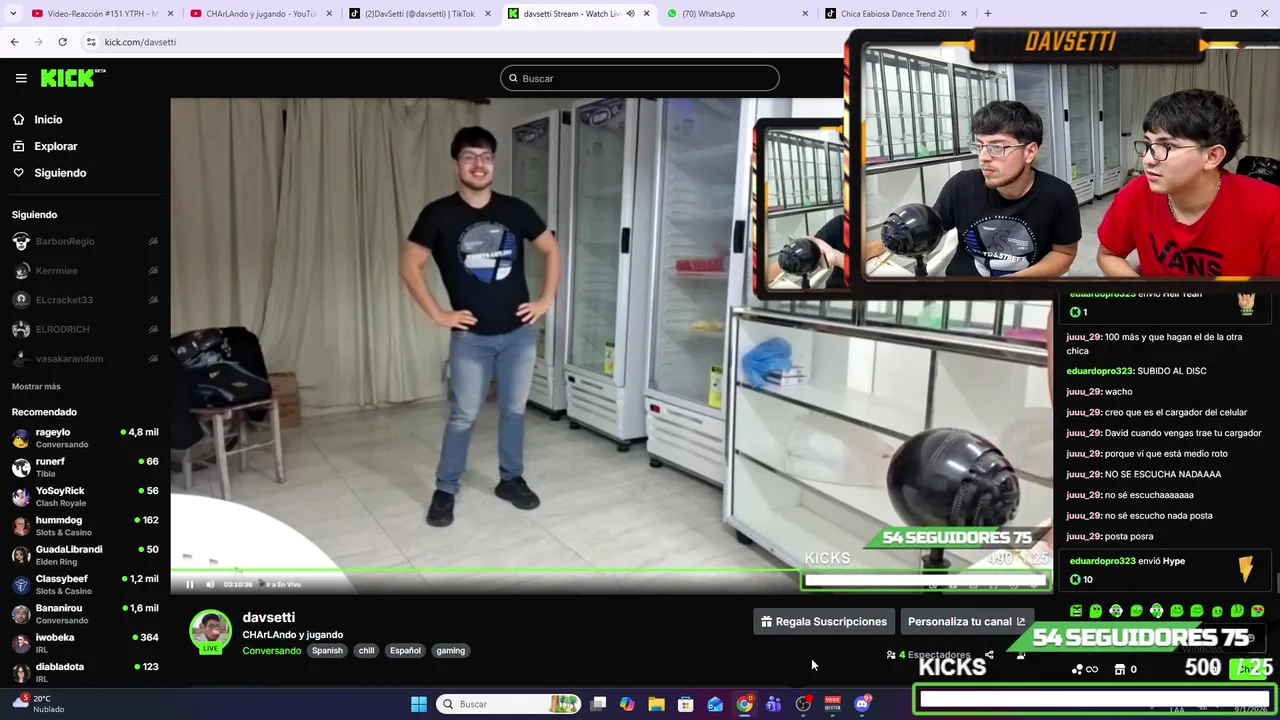Expand the 'Mostrar más' followed list

(36, 386)
